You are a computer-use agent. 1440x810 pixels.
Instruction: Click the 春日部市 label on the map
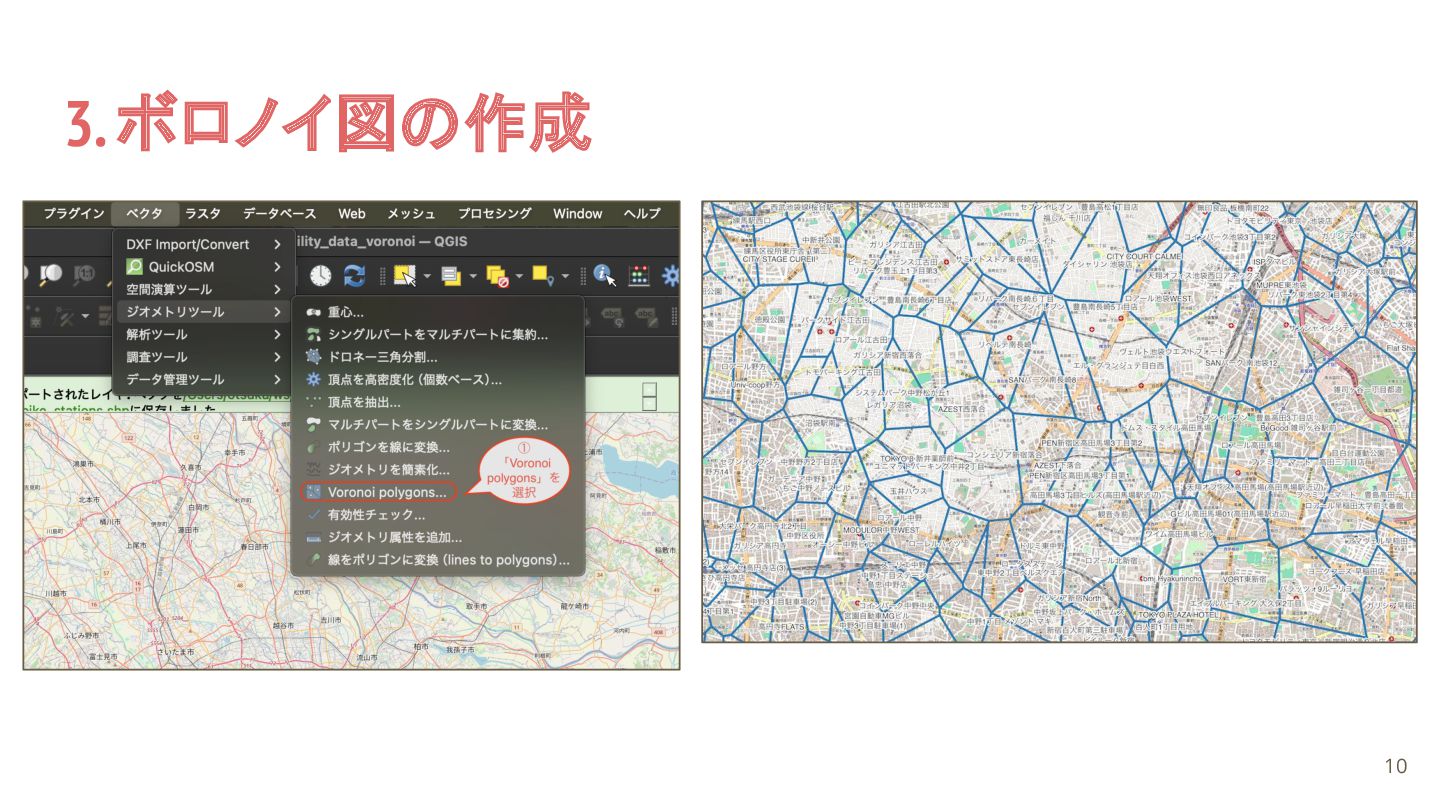(x=253, y=546)
